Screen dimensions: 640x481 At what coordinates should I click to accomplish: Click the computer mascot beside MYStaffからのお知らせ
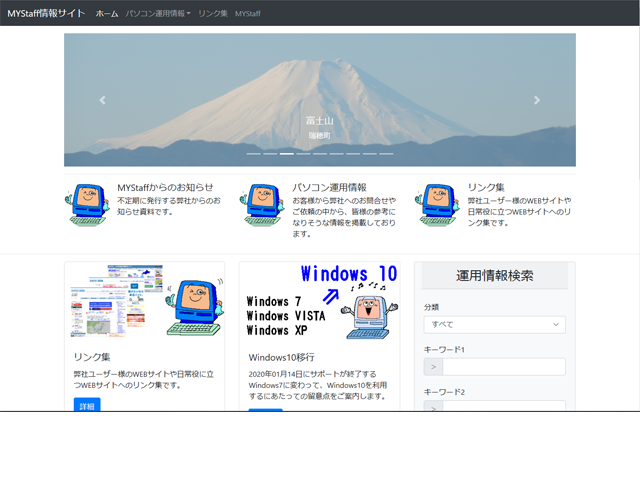(87, 204)
